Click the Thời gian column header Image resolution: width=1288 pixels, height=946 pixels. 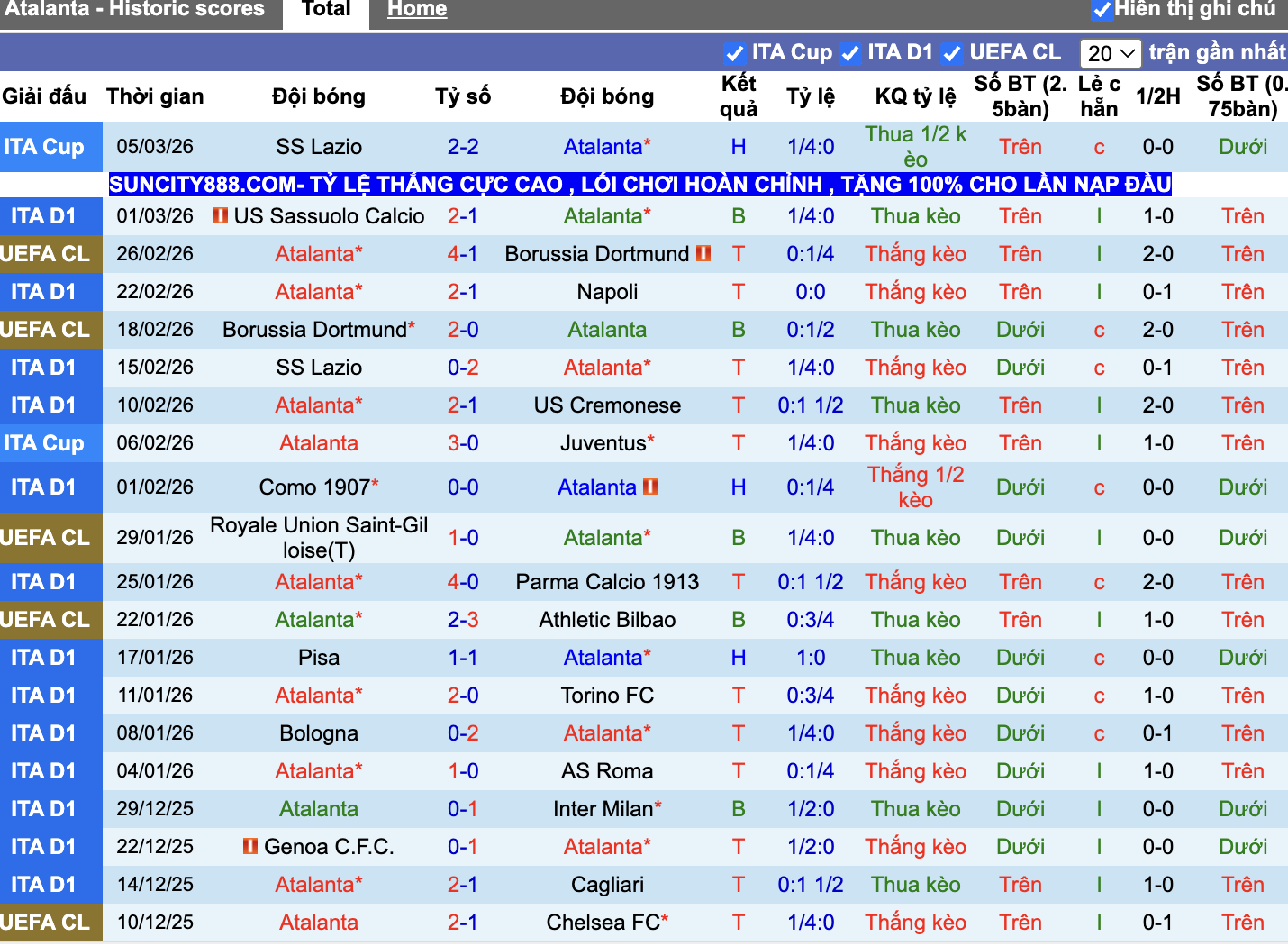155,96
